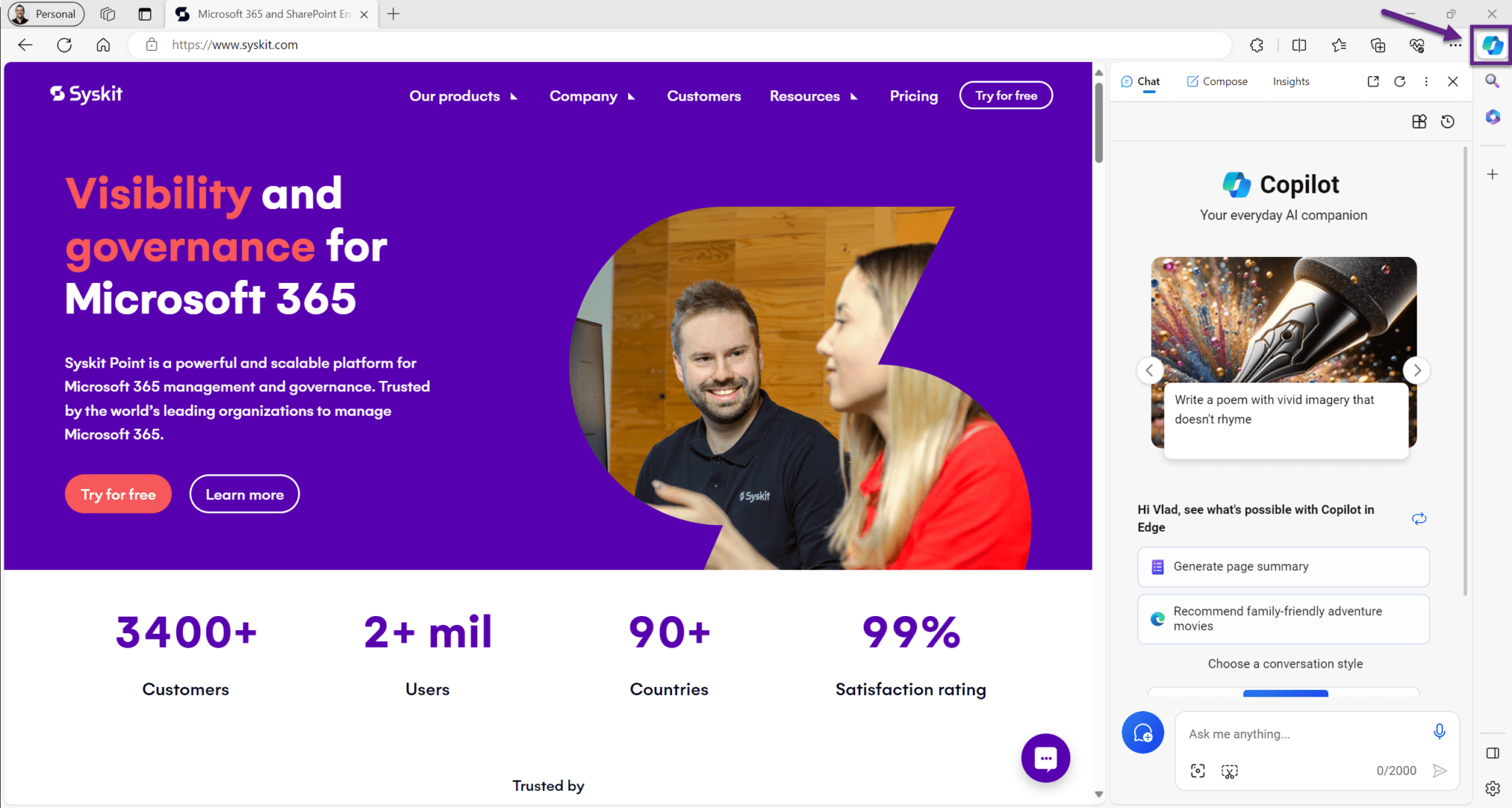The width and height of the screenshot is (1512, 808).
Task: Click the Try for free button
Action: (x=1006, y=95)
